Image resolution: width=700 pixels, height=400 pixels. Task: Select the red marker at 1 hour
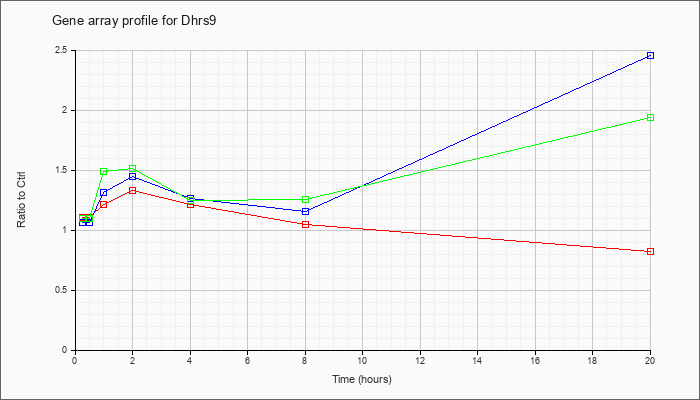(104, 204)
